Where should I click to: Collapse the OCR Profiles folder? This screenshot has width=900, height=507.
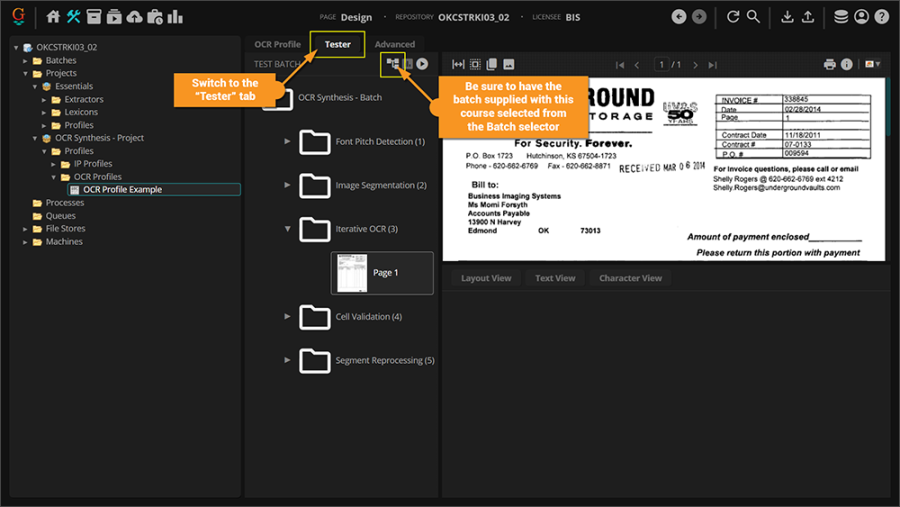(x=53, y=177)
